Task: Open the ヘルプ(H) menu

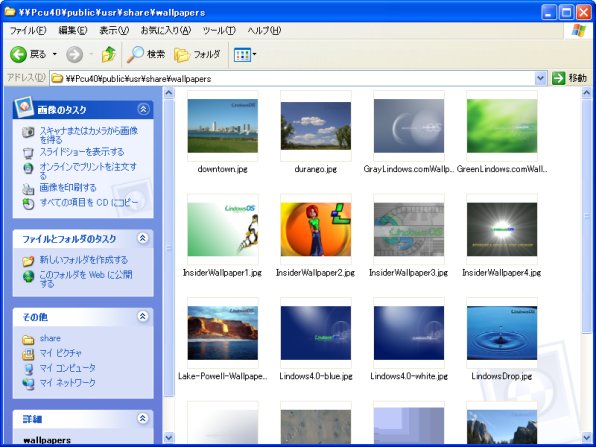Action: [264, 30]
